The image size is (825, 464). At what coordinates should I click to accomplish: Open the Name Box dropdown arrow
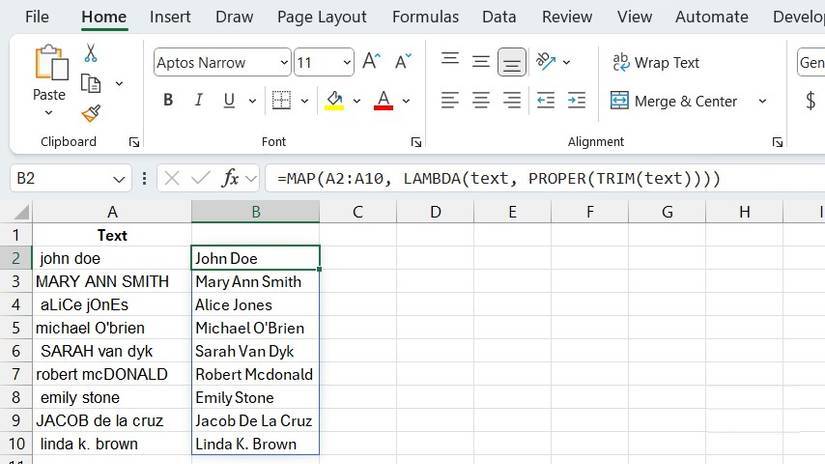coord(119,179)
